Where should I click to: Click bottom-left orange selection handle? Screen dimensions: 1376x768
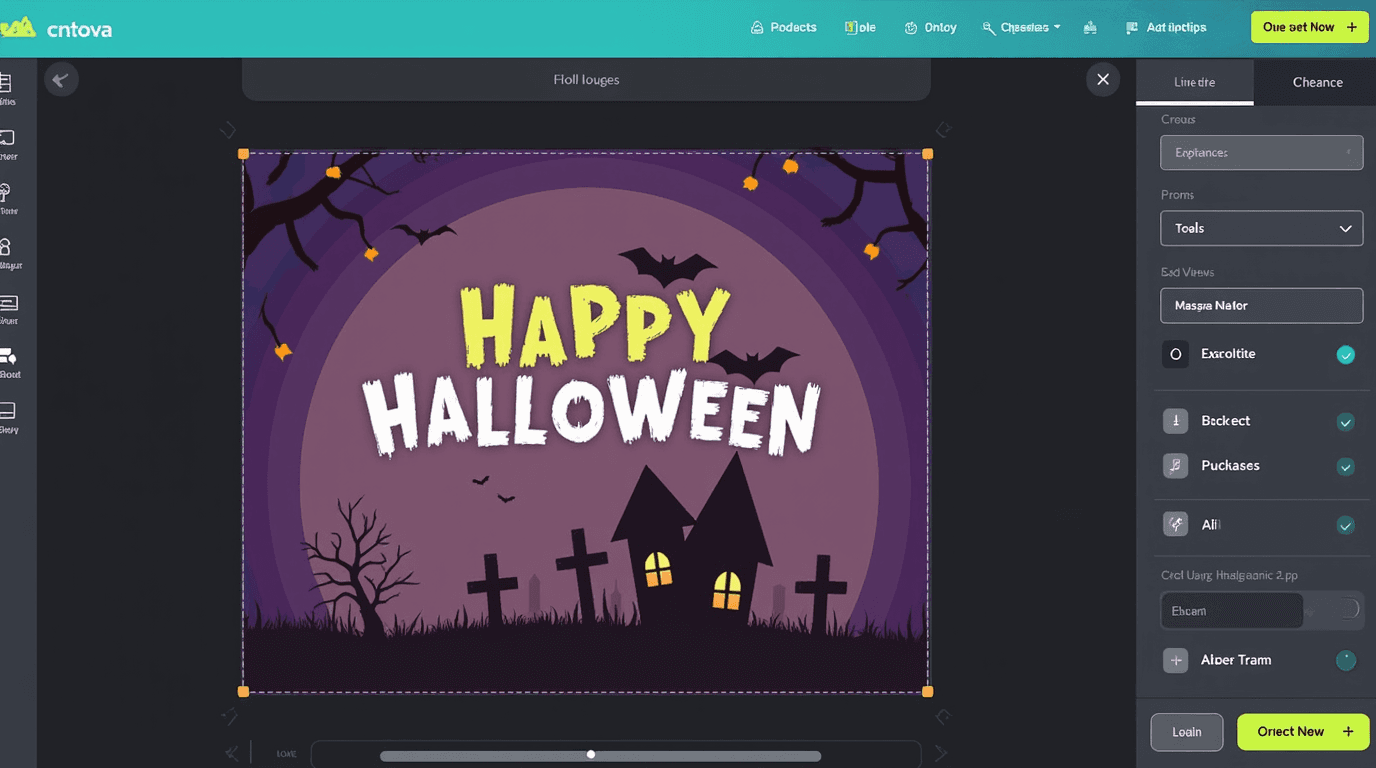243,692
